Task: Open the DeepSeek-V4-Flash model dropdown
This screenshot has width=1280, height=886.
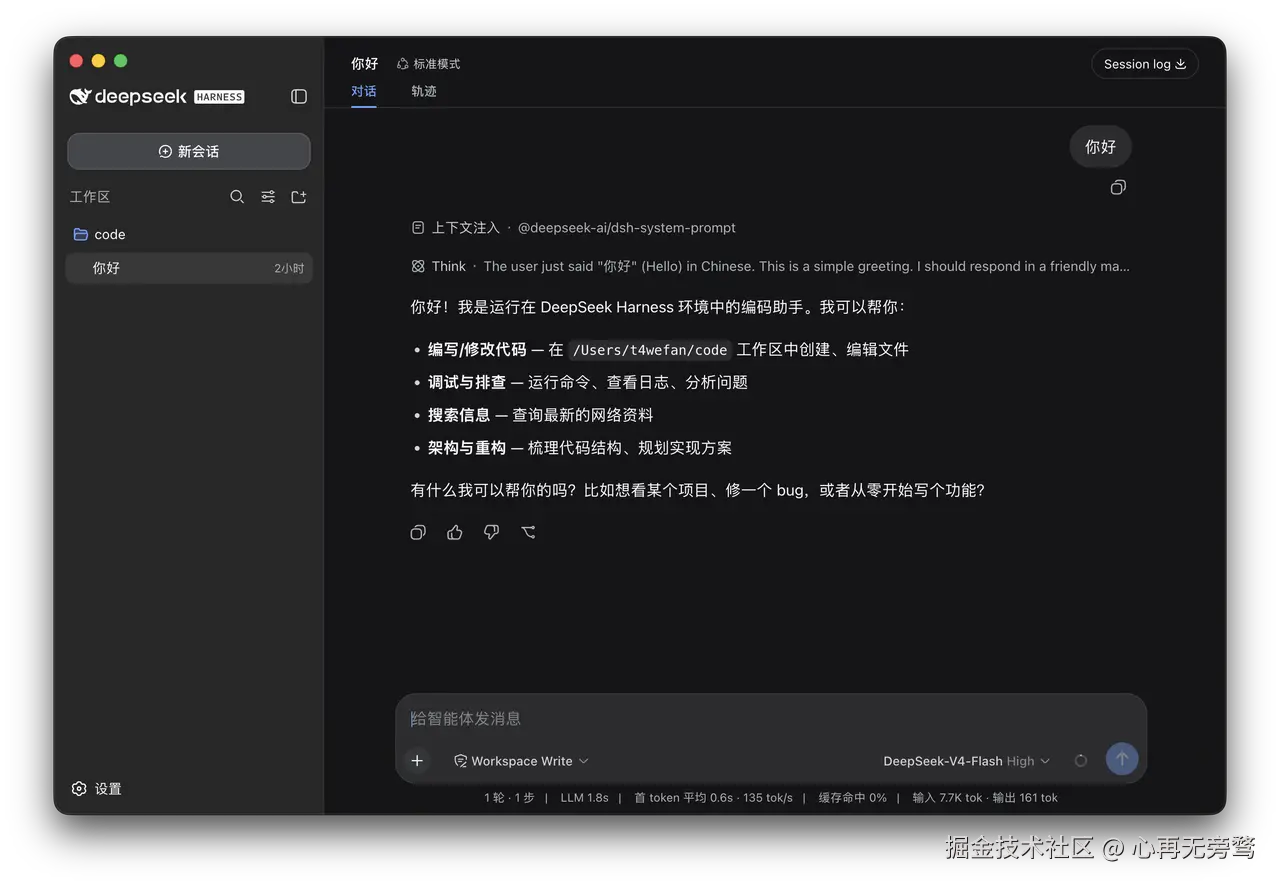Action: pyautogui.click(x=966, y=761)
